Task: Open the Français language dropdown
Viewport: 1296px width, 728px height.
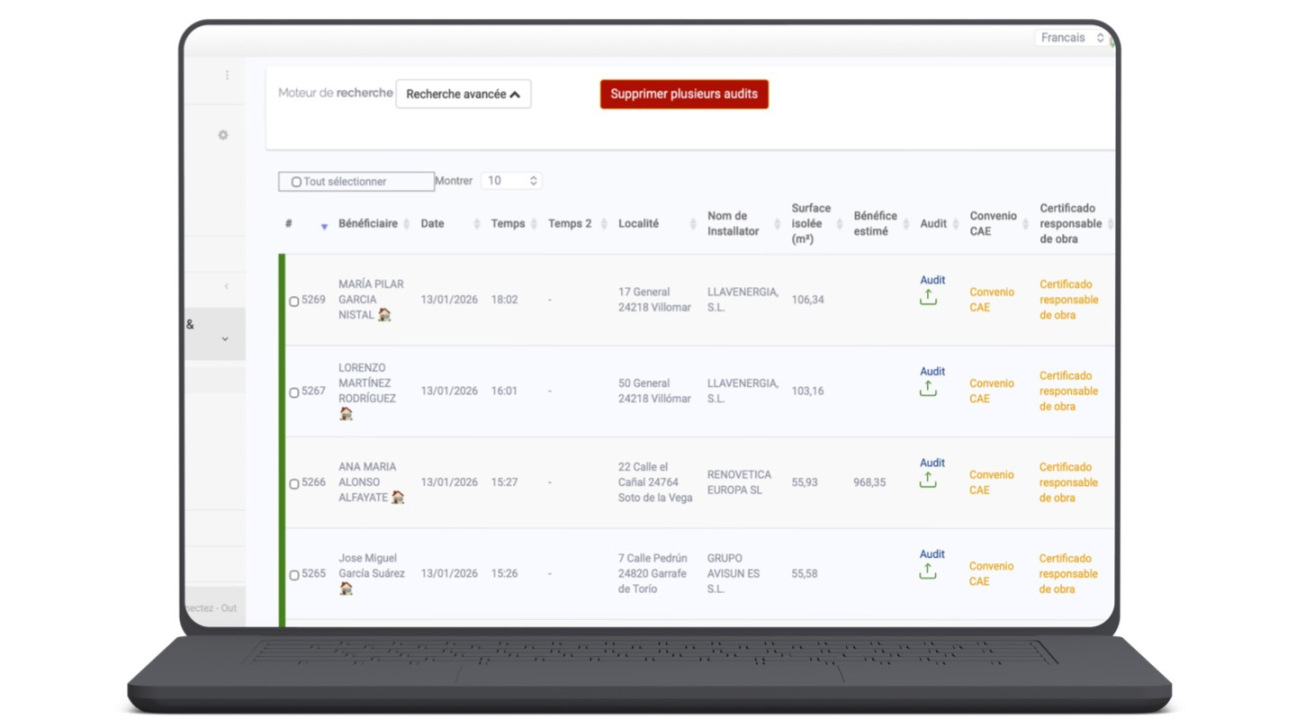Action: [1071, 38]
